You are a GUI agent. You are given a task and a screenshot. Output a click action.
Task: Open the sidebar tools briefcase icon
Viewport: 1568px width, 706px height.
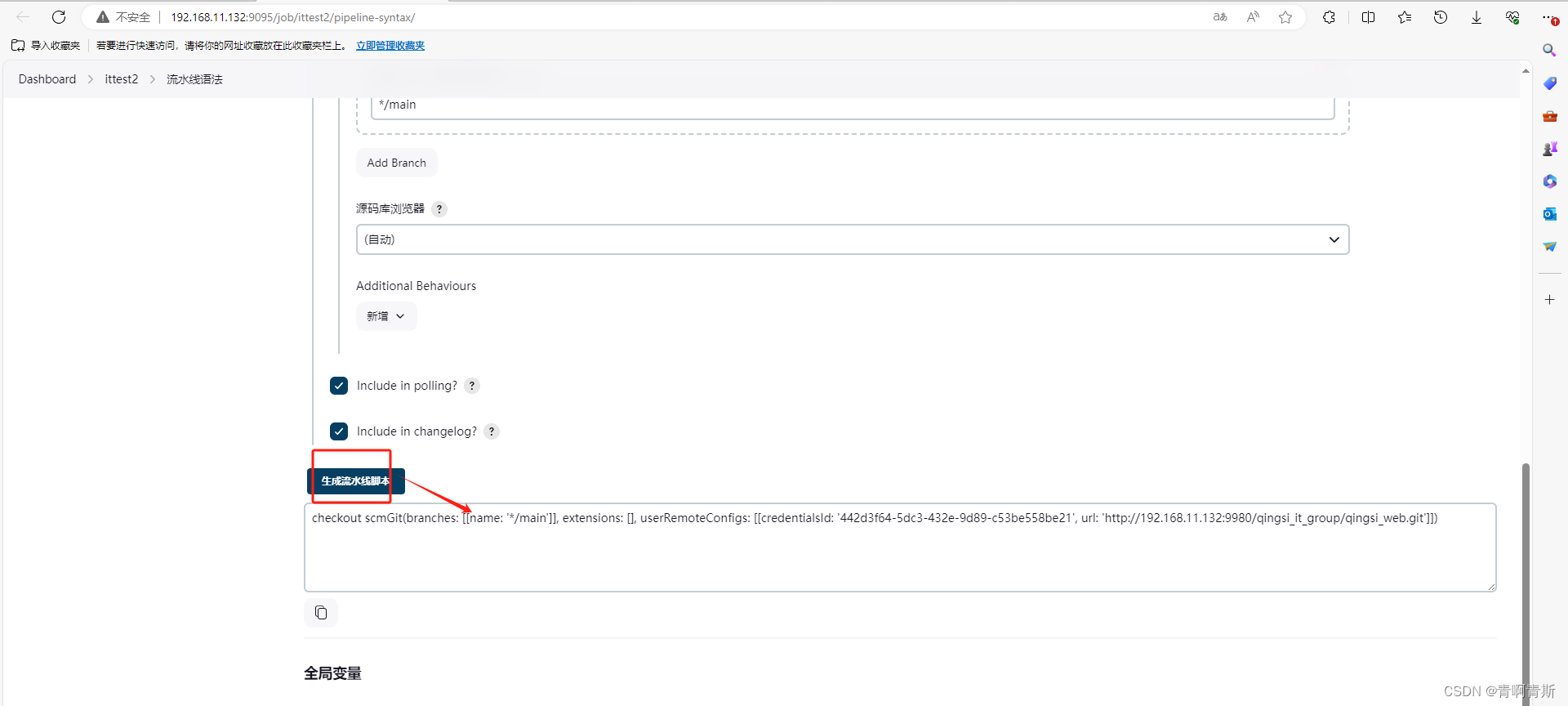pyautogui.click(x=1549, y=116)
